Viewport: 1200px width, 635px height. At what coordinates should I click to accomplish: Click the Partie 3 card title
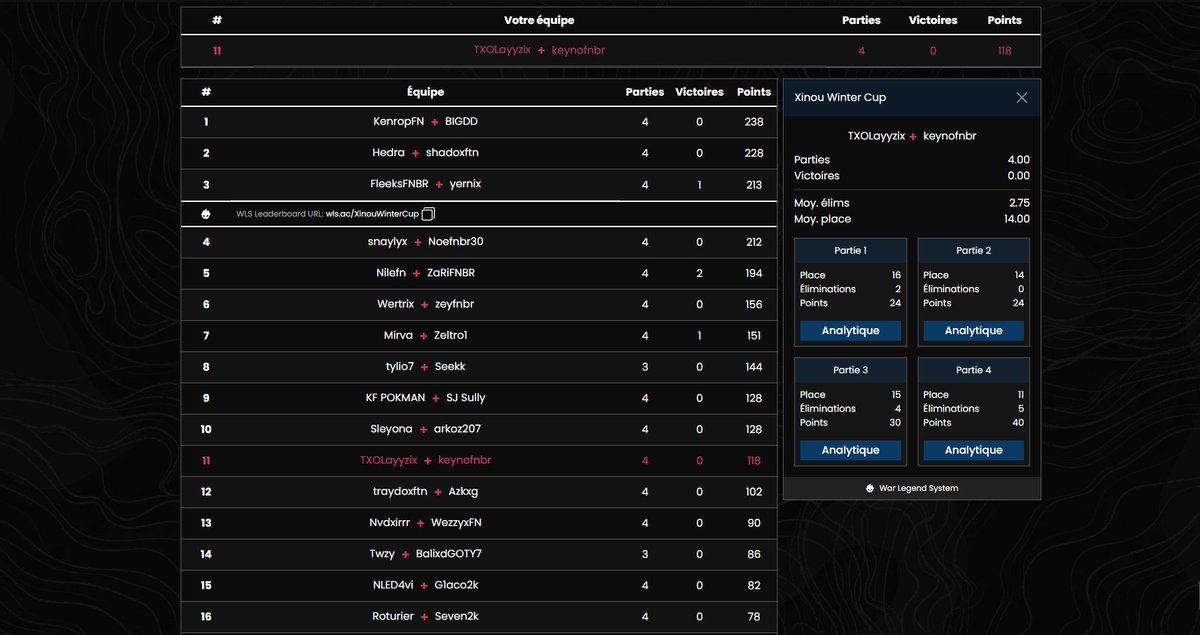[850, 370]
